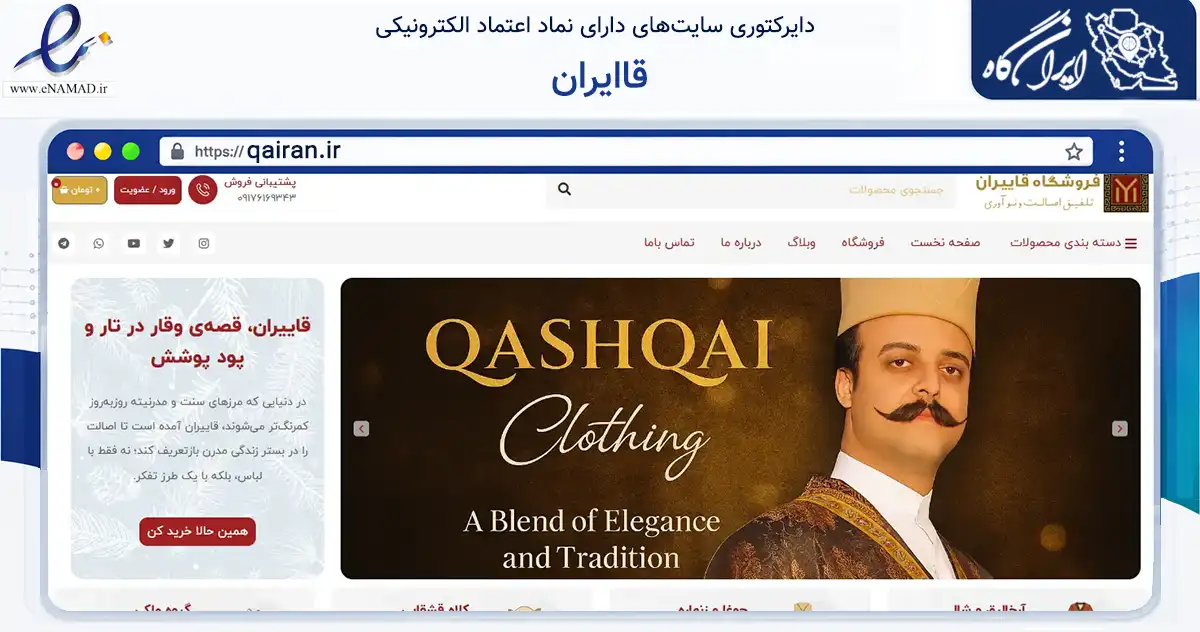1200x632 pixels.
Task: Click the قاایران page title
Action: pyautogui.click(x=599, y=78)
